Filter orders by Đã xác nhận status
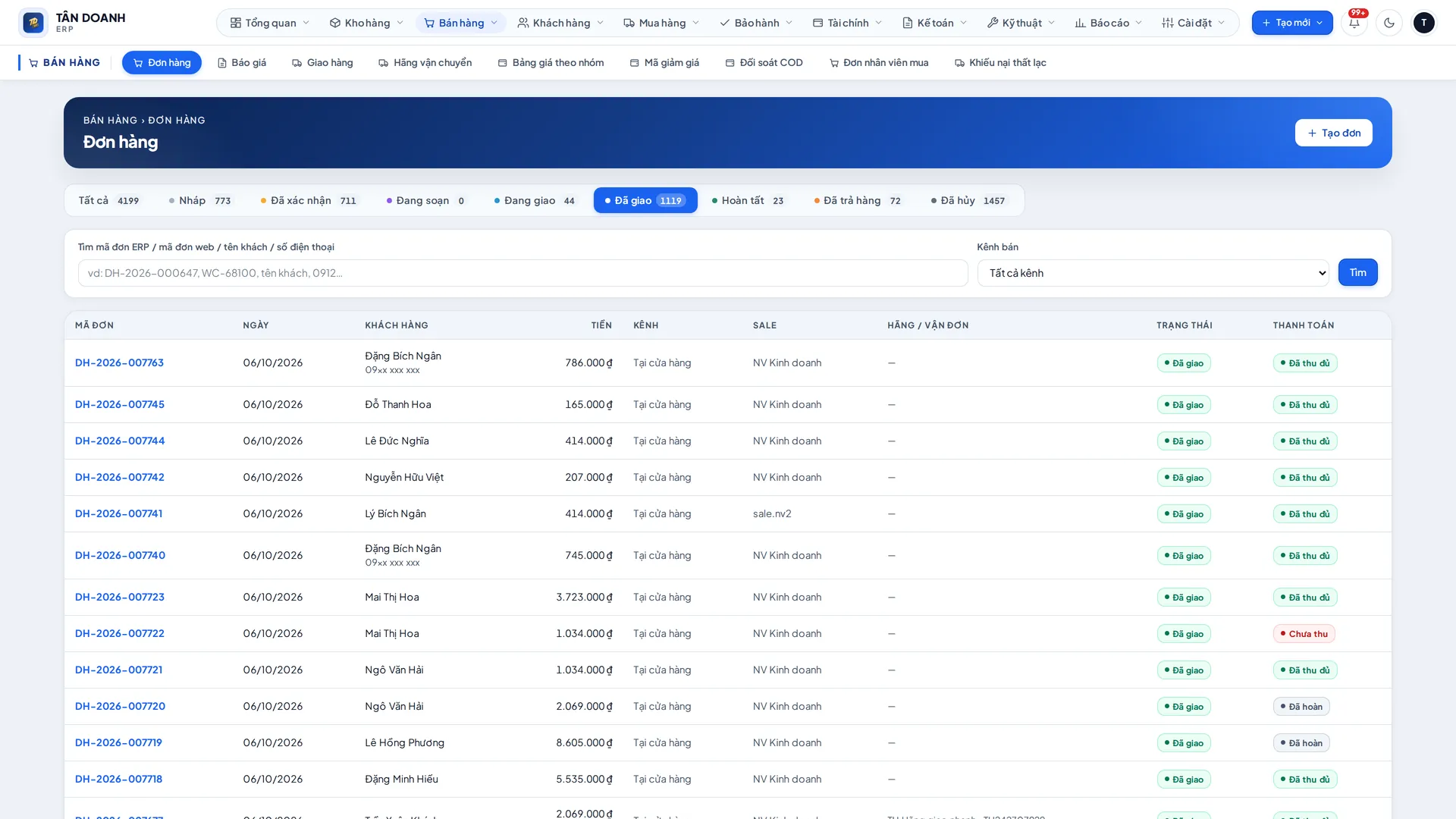 click(309, 200)
